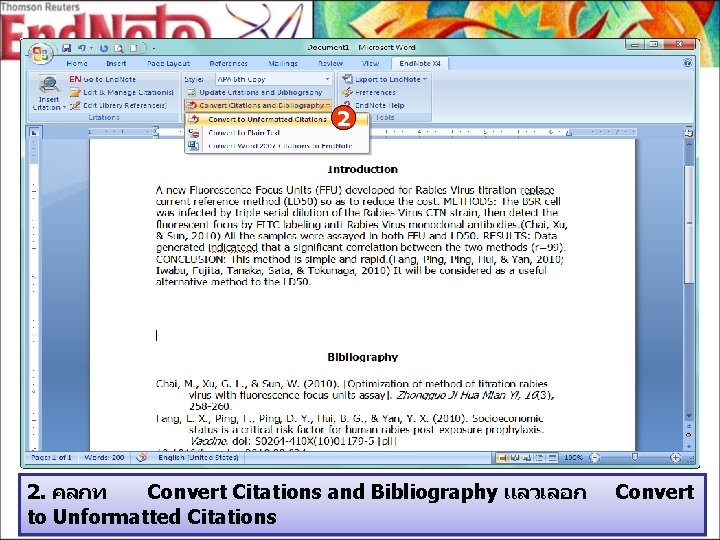Choose Convert Word 2007 Citations to EndNote
The image size is (720, 540).
point(277,146)
